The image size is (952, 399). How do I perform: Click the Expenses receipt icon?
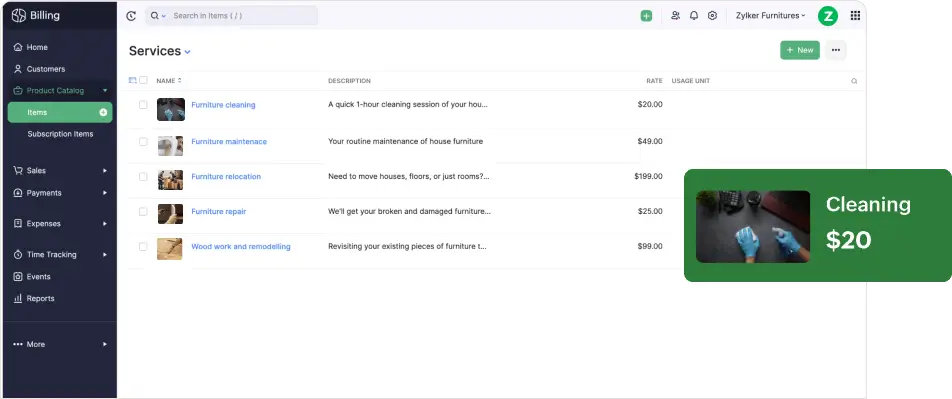coord(18,223)
